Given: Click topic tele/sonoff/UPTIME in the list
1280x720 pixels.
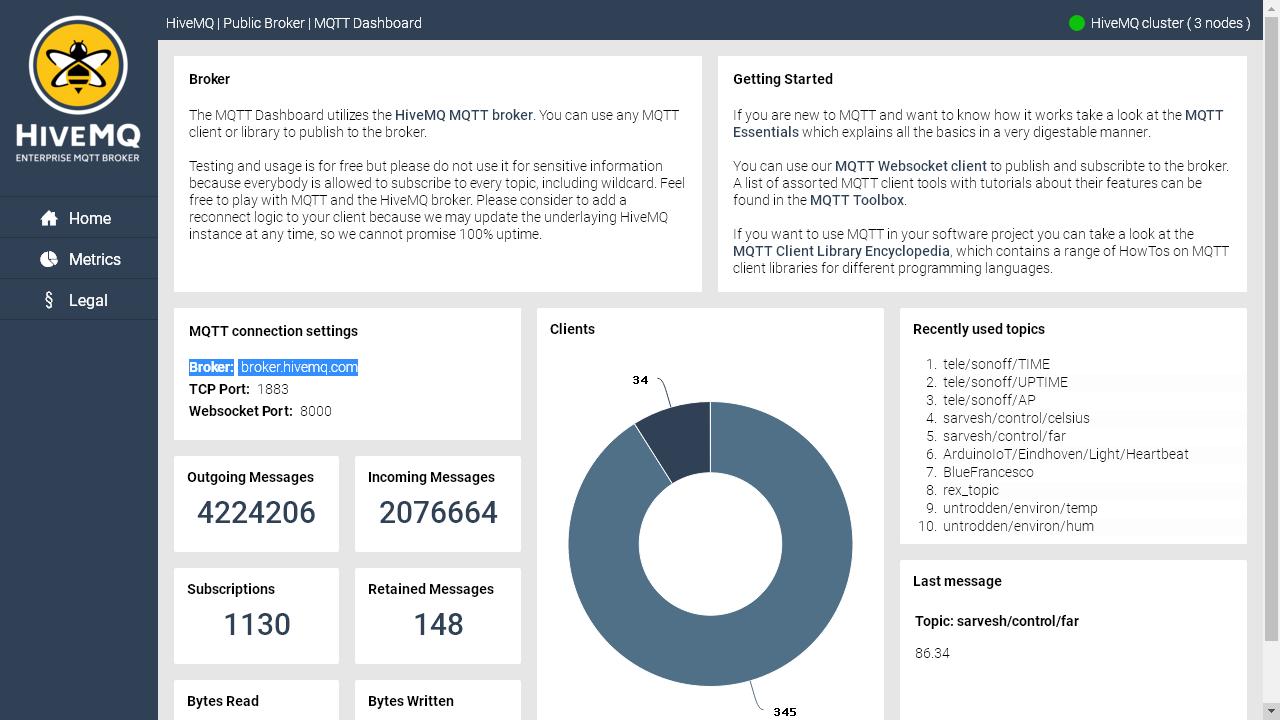Looking at the screenshot, I should [1005, 382].
